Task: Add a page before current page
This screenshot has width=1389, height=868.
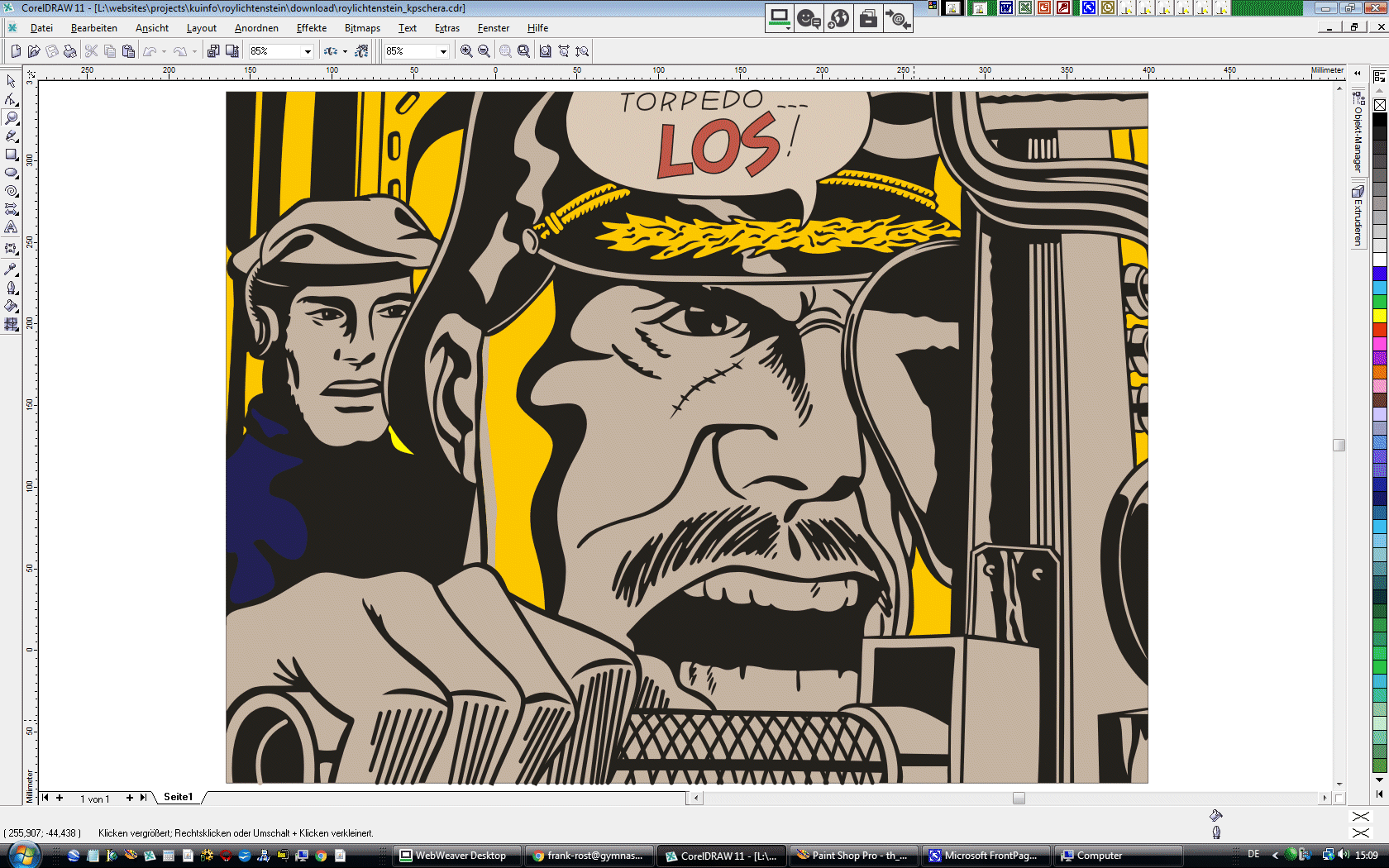Action: pos(60,798)
